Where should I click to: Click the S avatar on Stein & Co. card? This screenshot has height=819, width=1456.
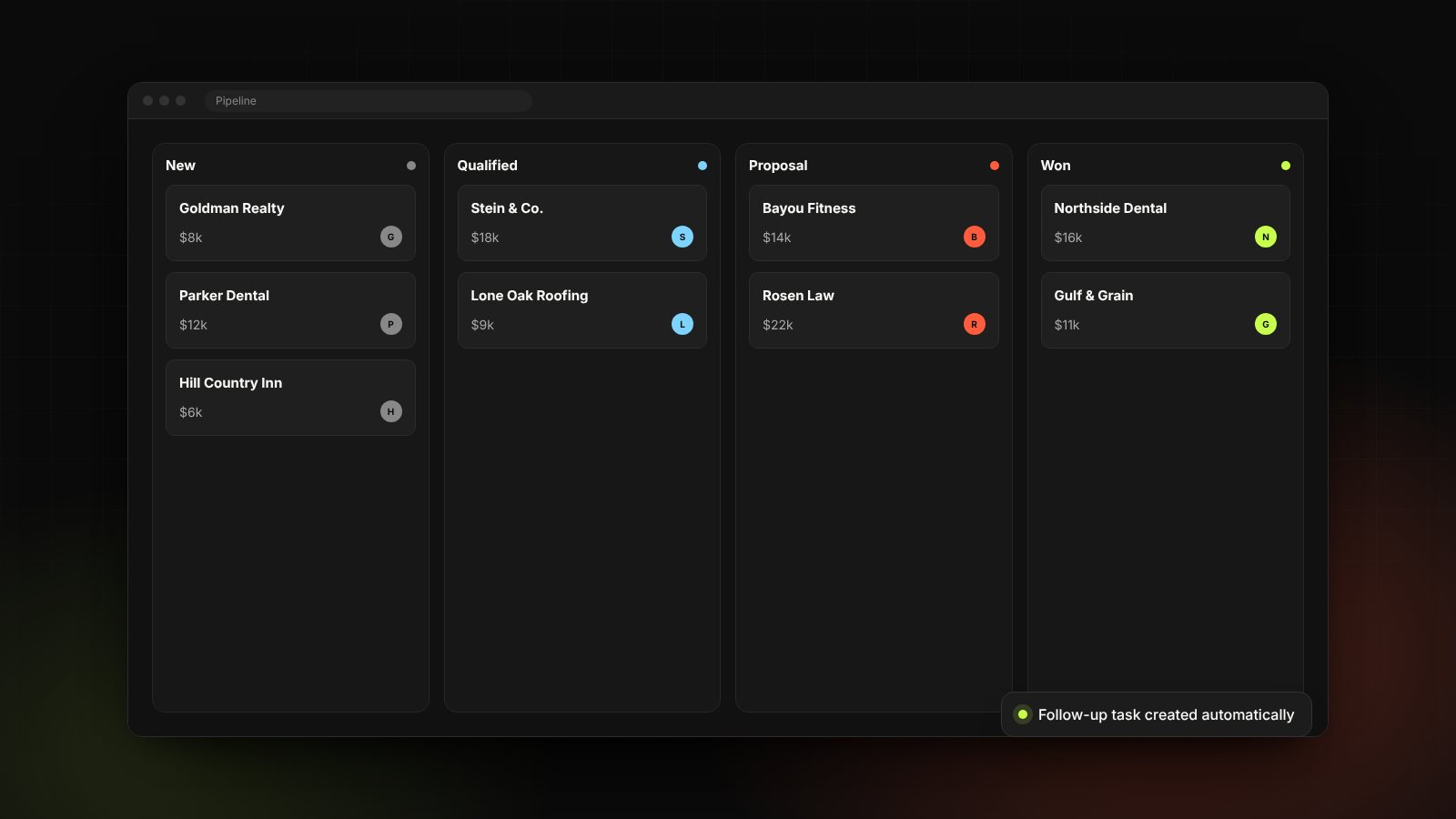[682, 237]
